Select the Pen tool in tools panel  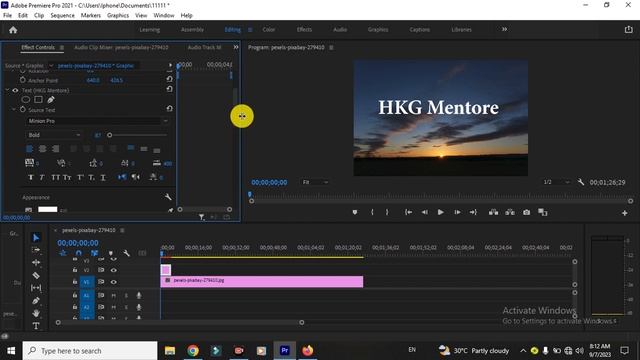point(36,300)
